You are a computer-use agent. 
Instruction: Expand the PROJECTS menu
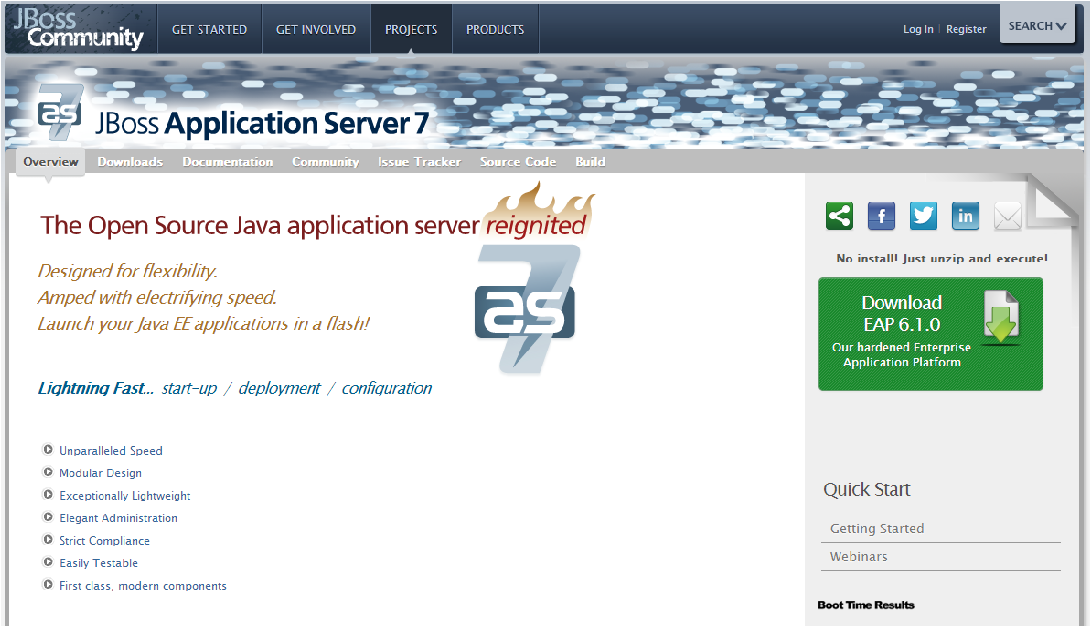[410, 29]
